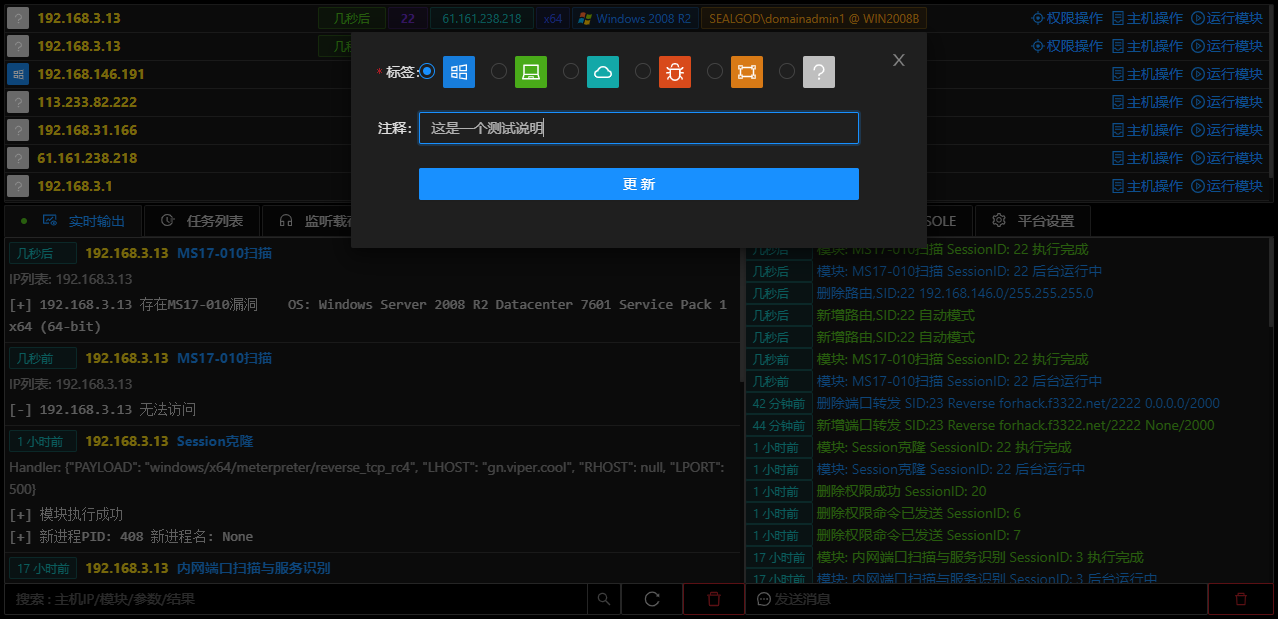Choose the teal cloud tag icon

(603, 71)
